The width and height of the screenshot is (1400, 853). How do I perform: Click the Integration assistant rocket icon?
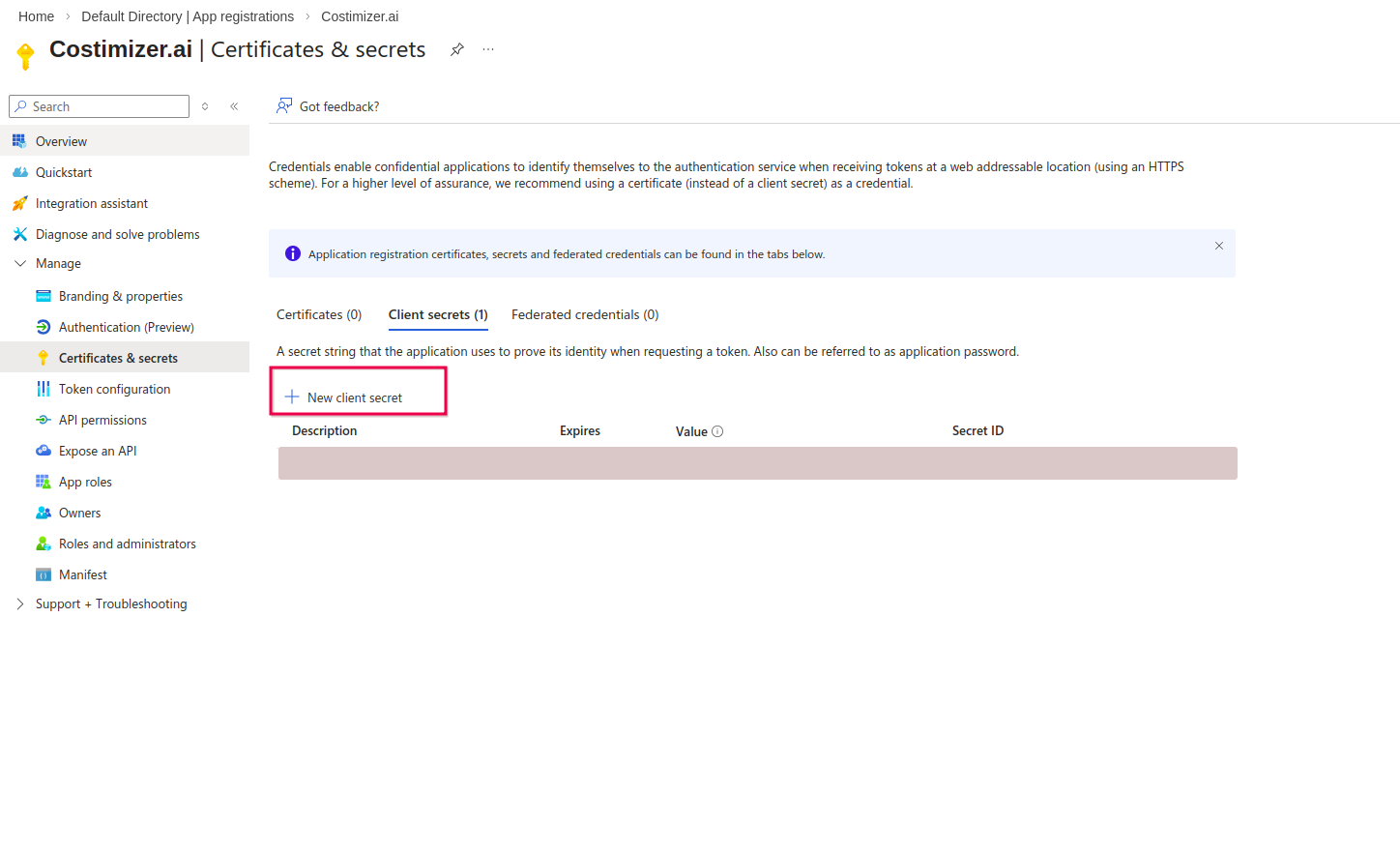[x=19, y=203]
